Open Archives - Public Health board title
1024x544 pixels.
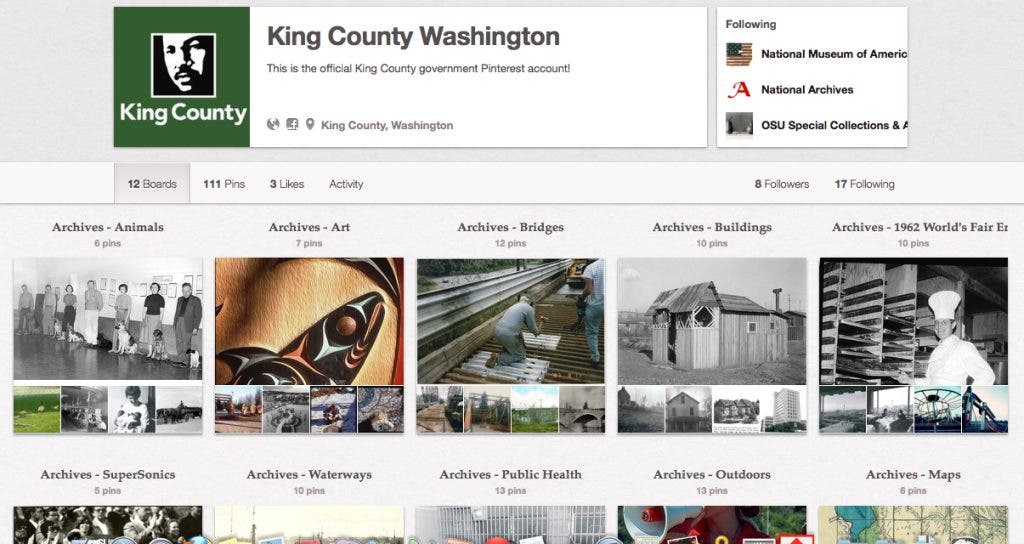pos(511,474)
